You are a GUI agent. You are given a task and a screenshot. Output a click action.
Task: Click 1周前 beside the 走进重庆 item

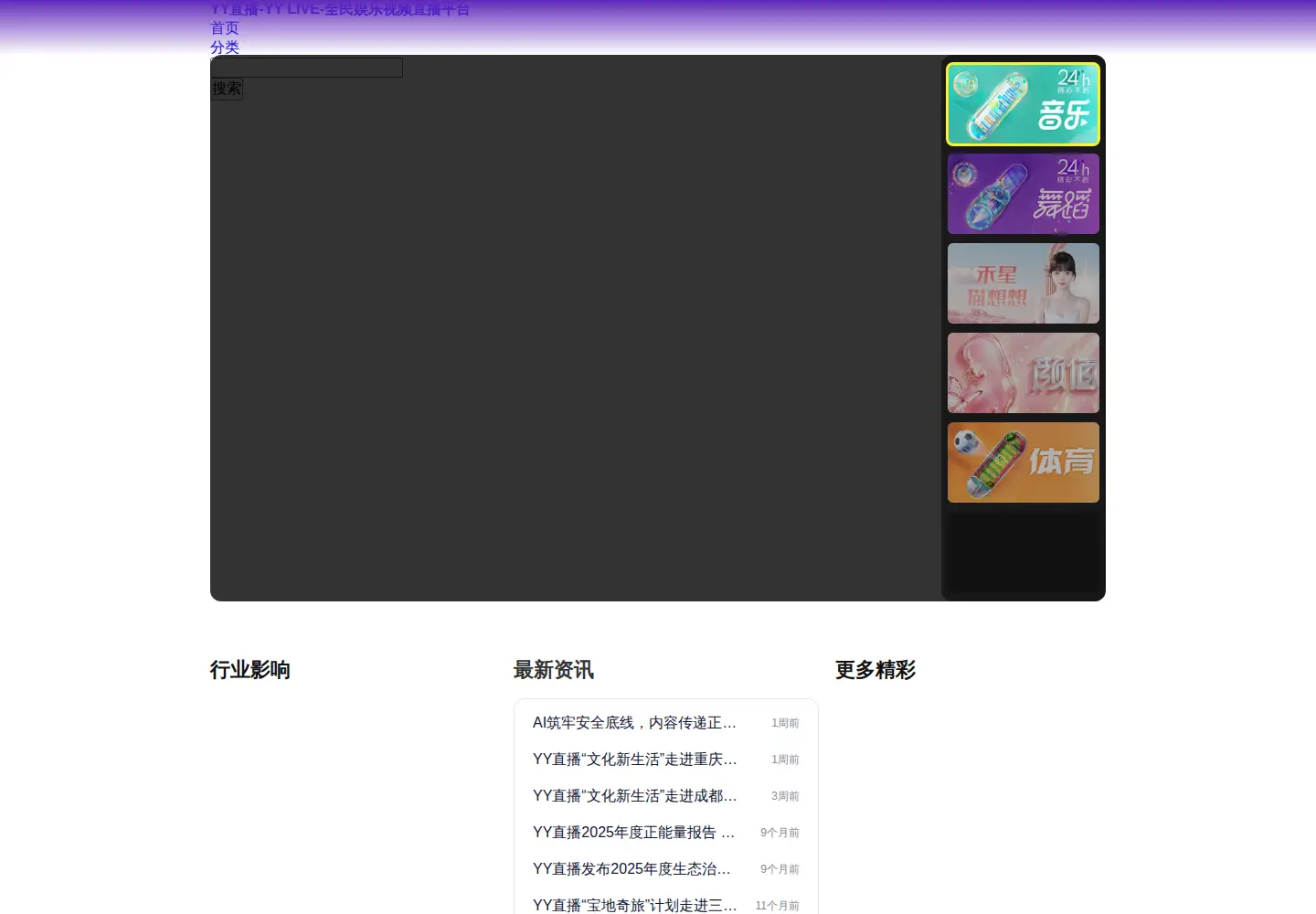click(x=785, y=760)
